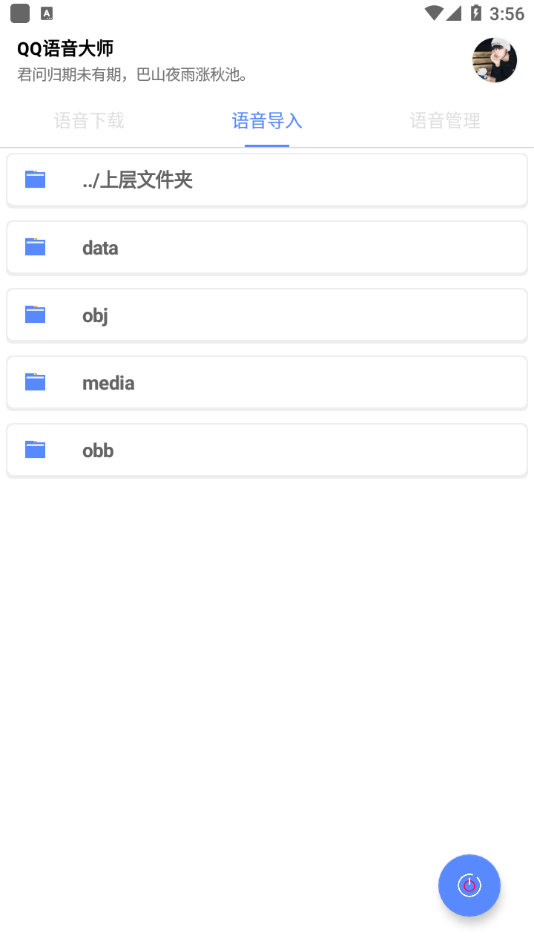Screen dimensions: 534x950
Task: Switch to the 语音下载 tab
Action: [x=89, y=121]
